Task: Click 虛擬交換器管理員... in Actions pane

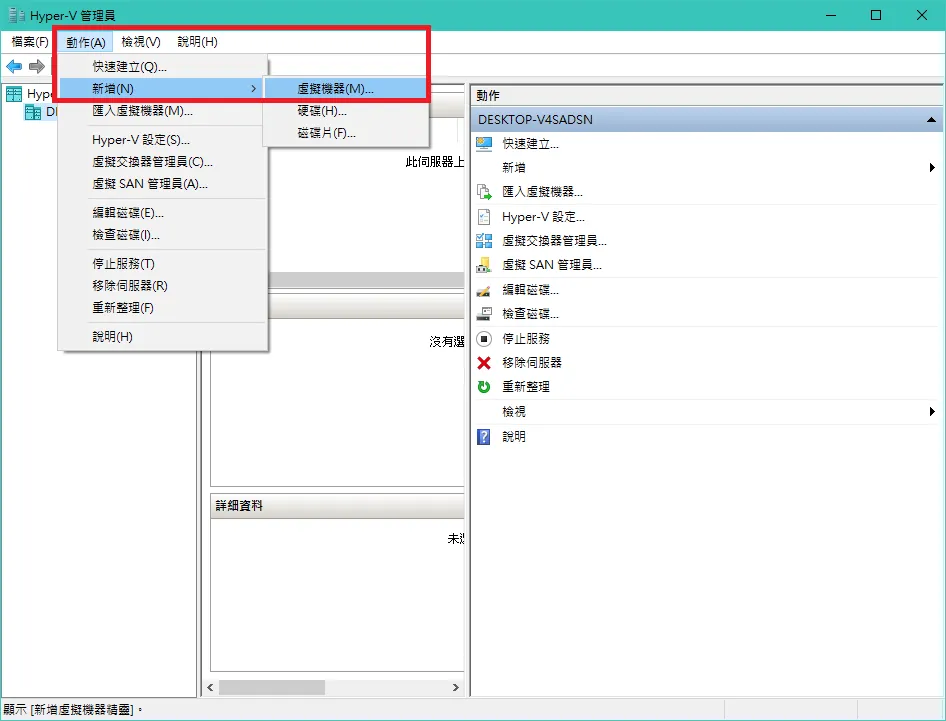Action: pos(554,241)
